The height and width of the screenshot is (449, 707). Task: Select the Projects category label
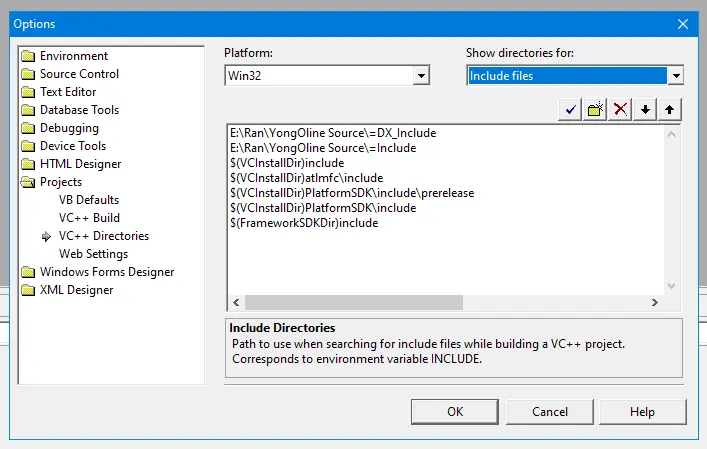point(61,182)
